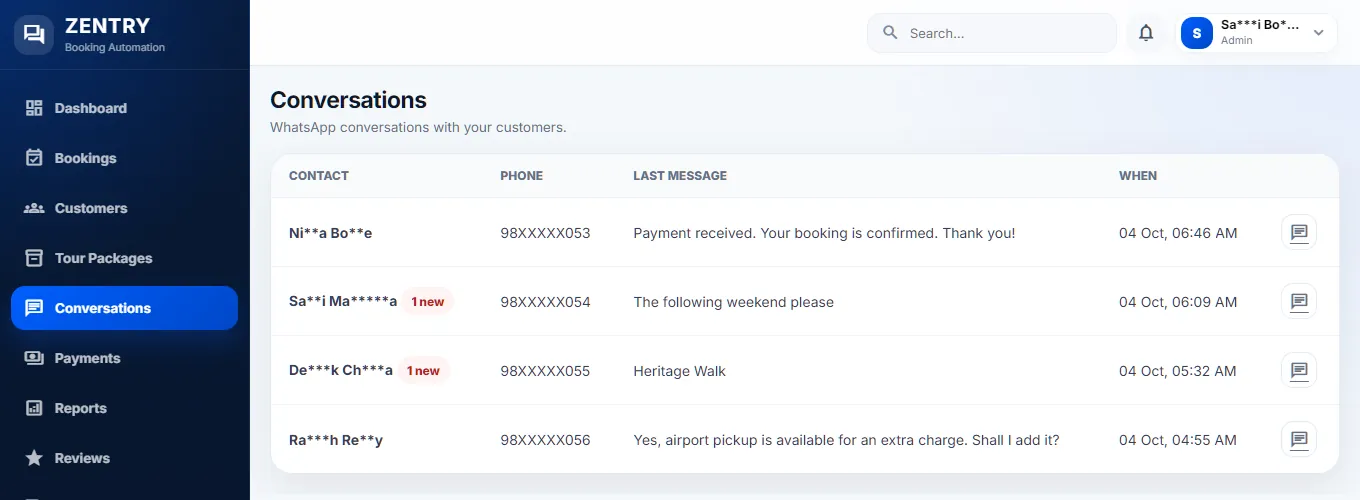Open chat for Ra***h Re**y row

[1299, 439]
